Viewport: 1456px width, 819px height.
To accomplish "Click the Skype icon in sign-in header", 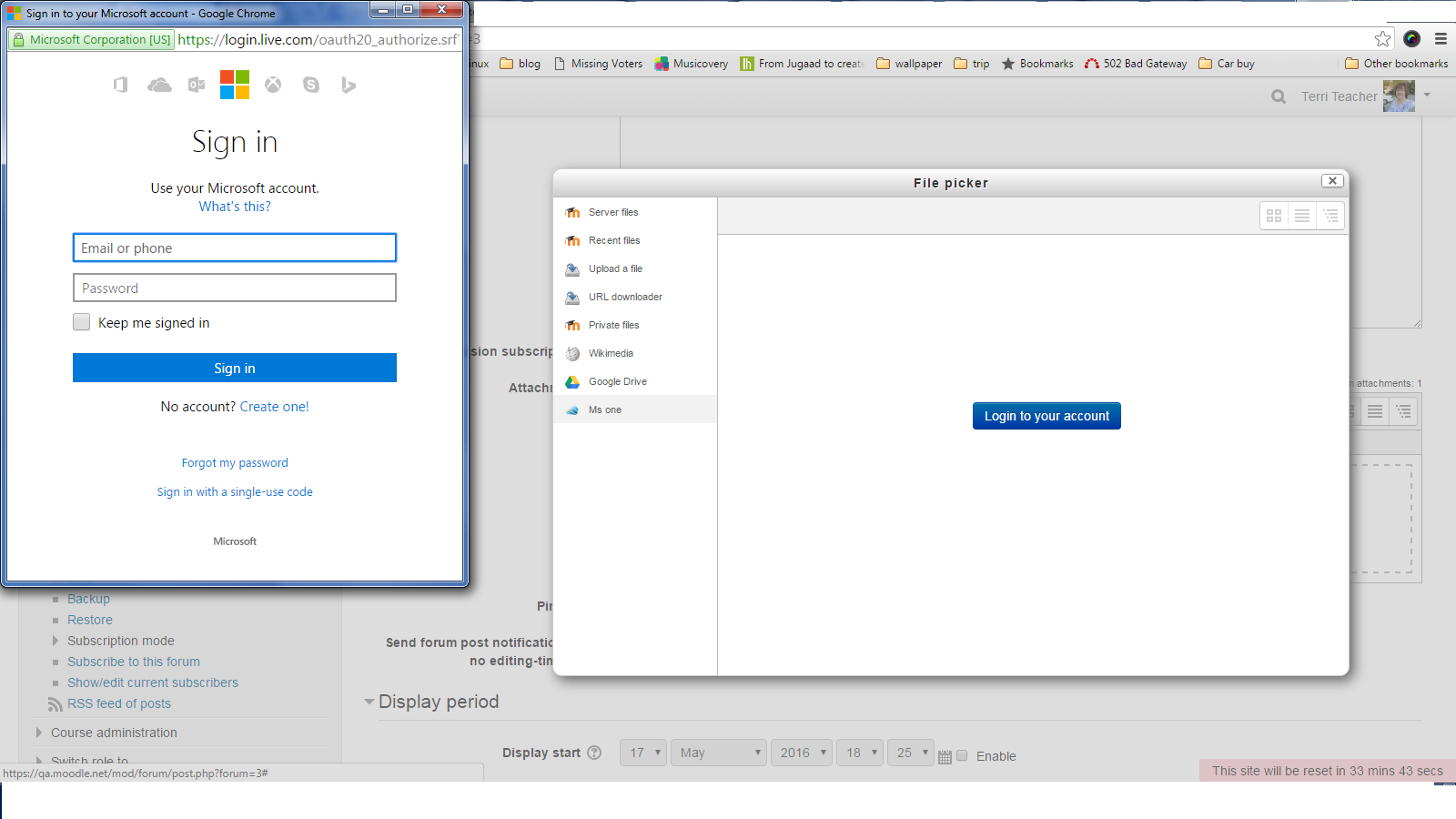I will (311, 85).
